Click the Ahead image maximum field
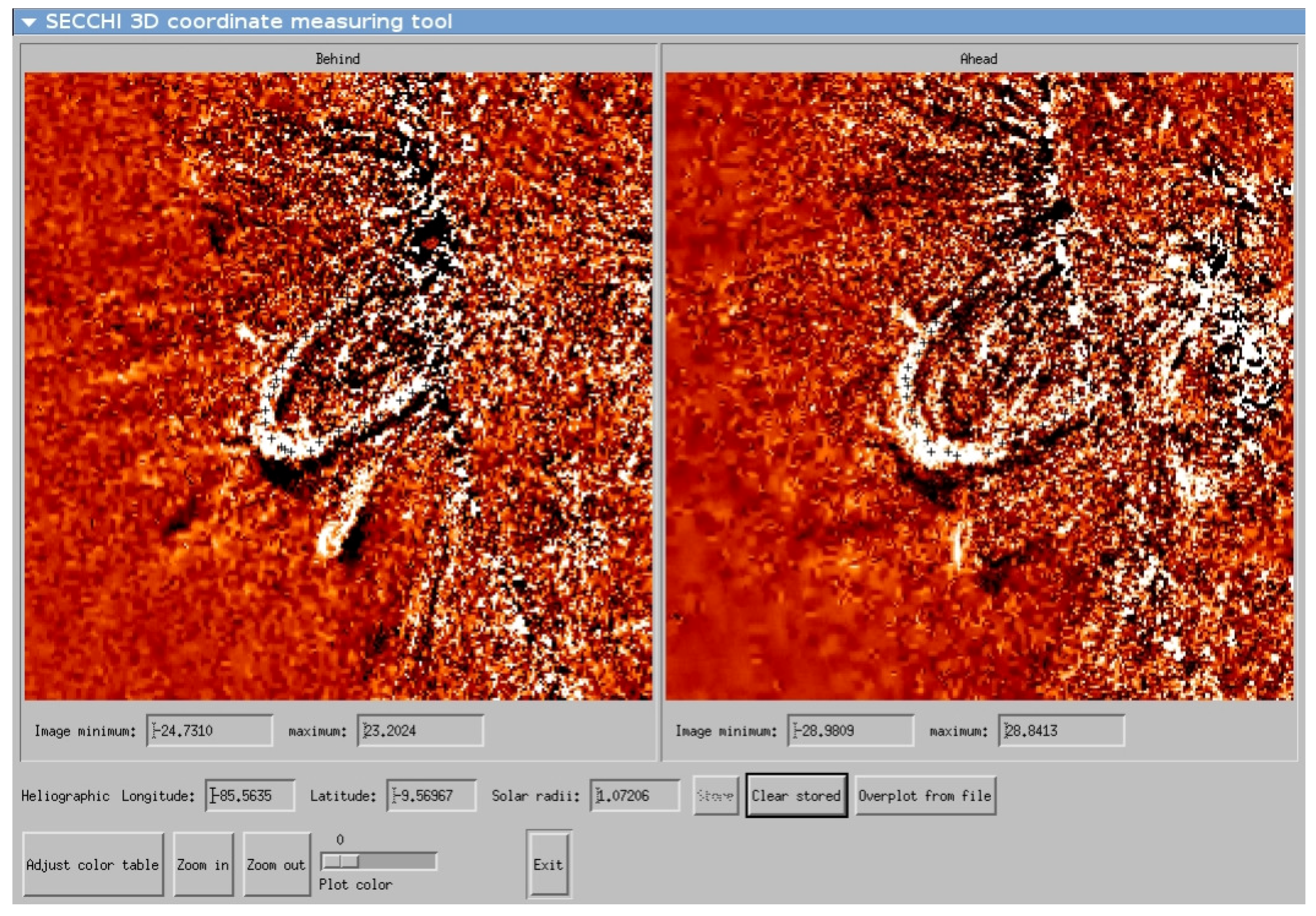 pos(1061,730)
